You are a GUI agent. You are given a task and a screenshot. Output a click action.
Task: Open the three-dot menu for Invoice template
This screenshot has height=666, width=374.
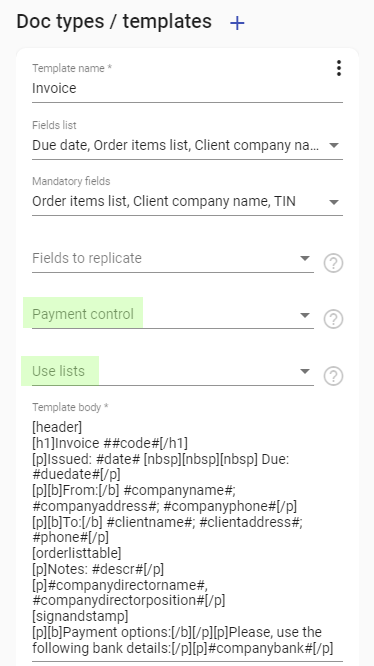pyautogui.click(x=338, y=68)
